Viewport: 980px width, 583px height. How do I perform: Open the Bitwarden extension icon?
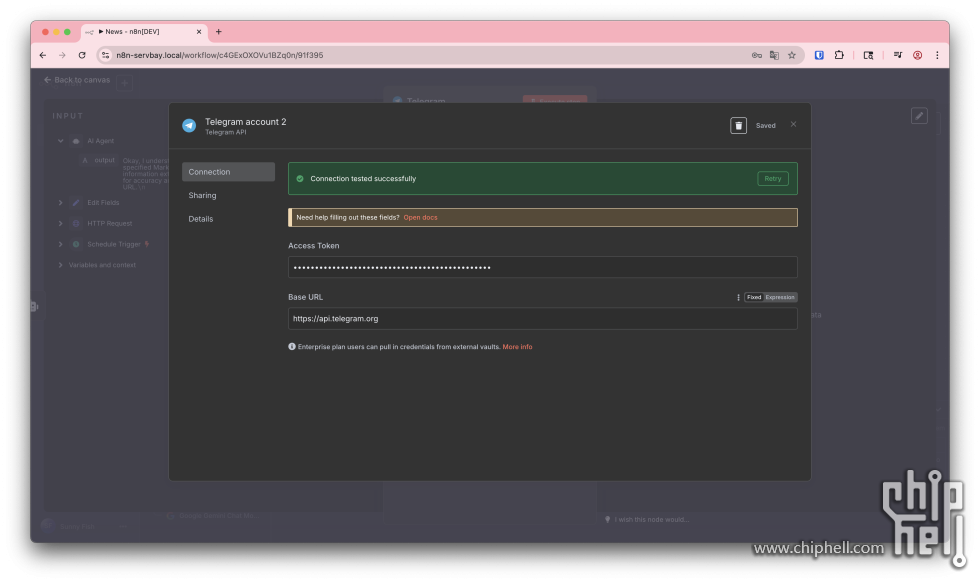819,55
